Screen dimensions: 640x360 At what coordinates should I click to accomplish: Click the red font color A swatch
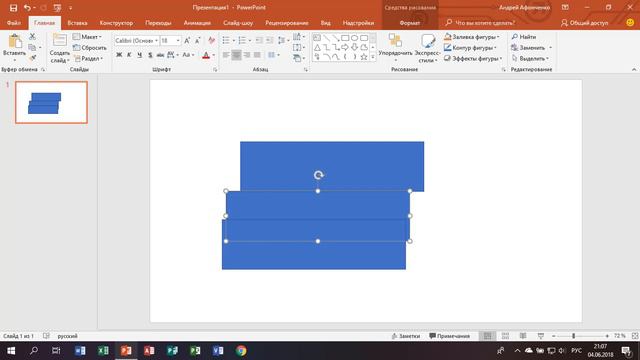[x=206, y=55]
